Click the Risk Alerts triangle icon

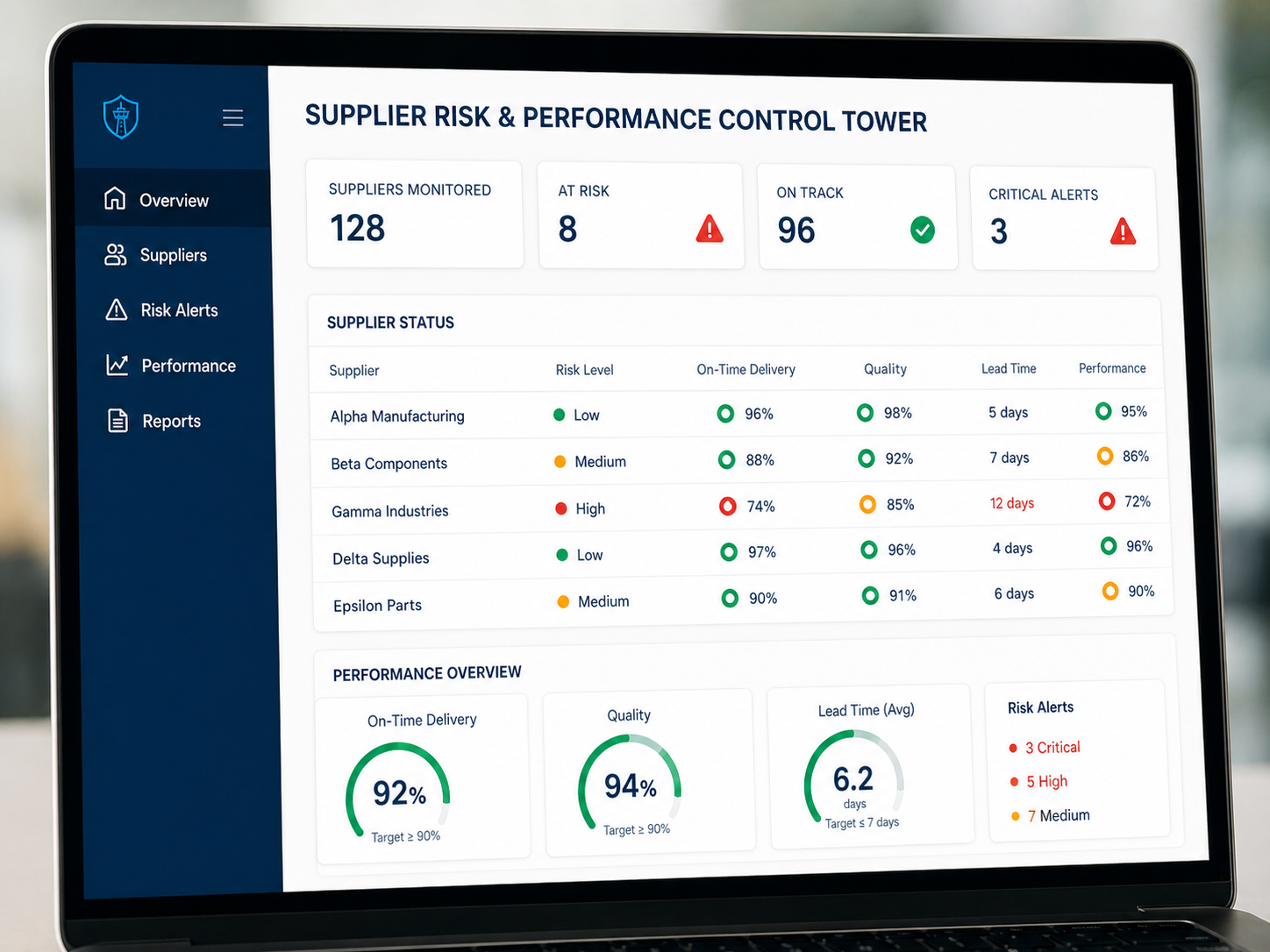117,309
